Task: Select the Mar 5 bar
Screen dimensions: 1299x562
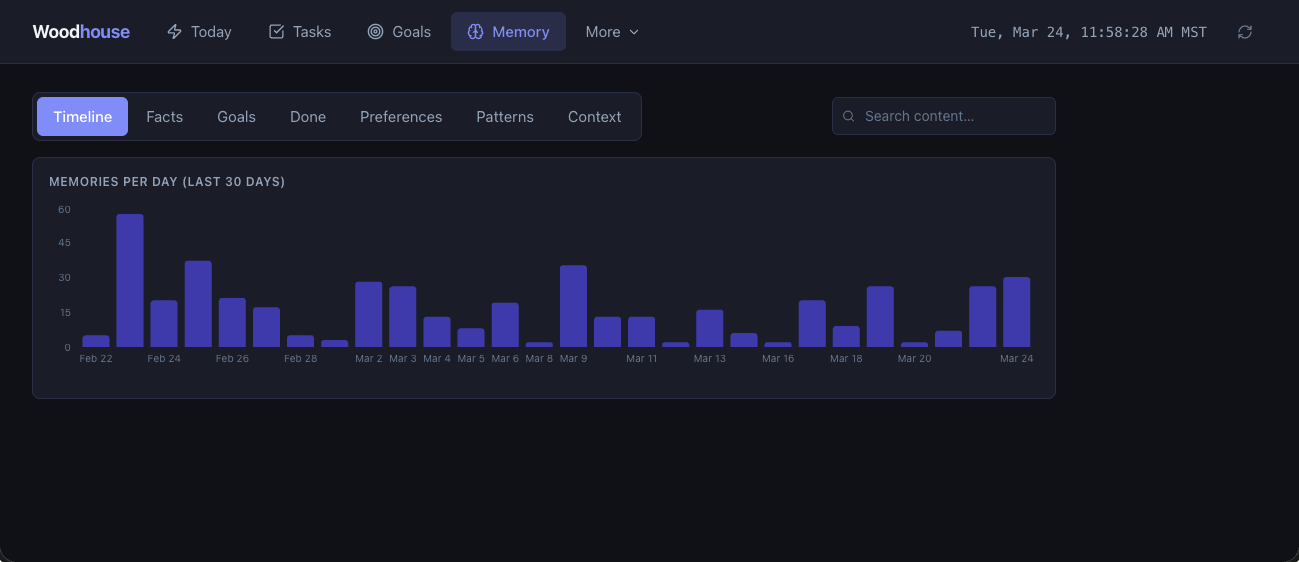Action: [x=471, y=338]
